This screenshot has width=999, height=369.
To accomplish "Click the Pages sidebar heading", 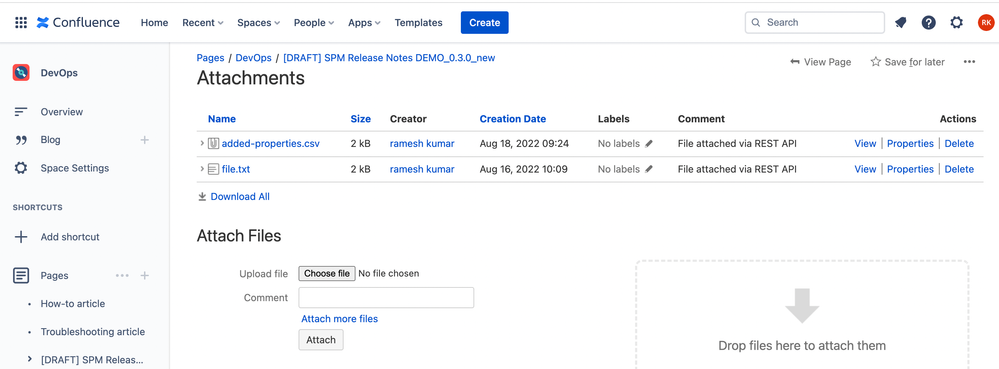I will [x=55, y=275].
